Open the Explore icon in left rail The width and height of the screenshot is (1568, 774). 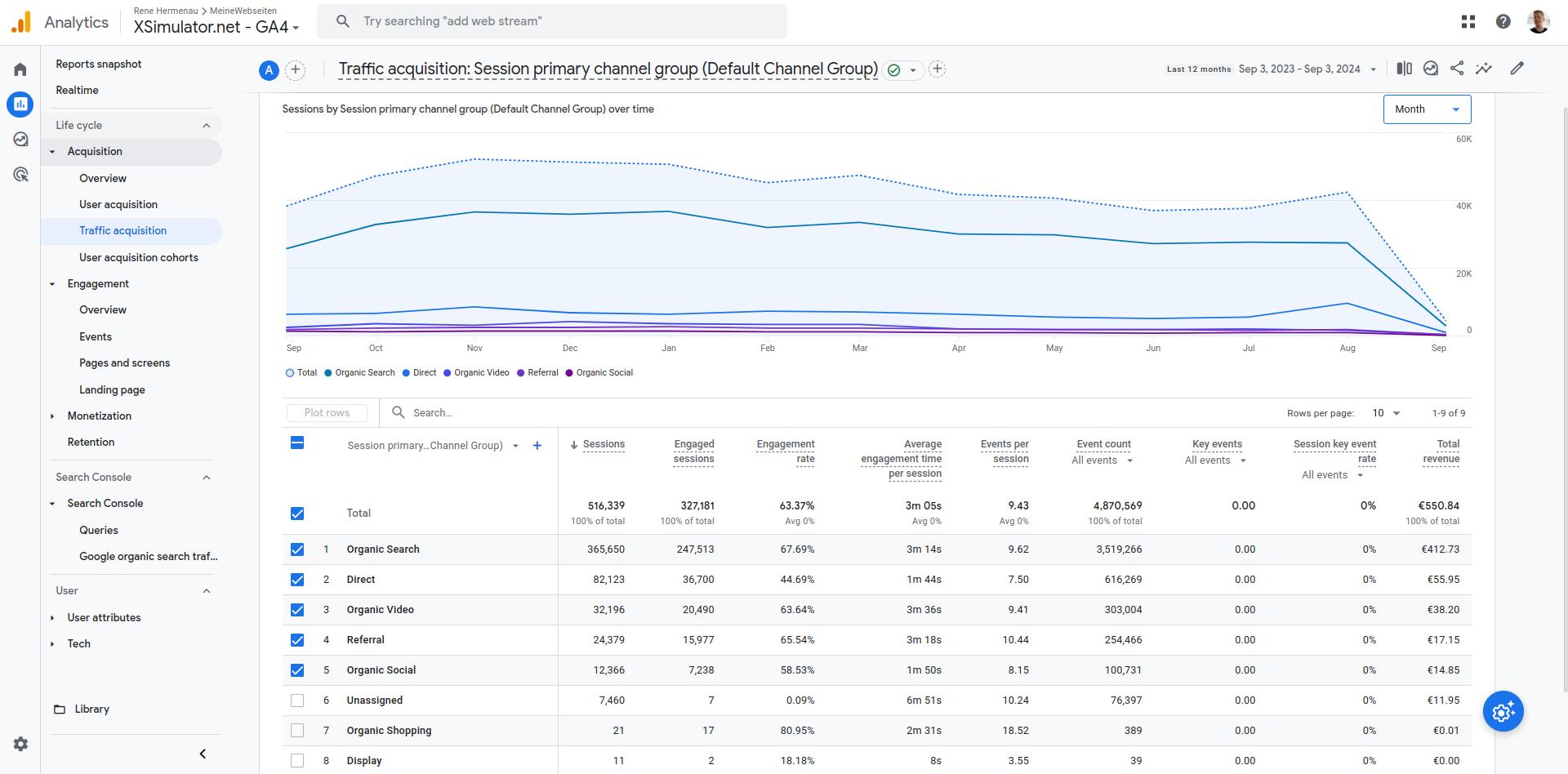click(x=20, y=140)
